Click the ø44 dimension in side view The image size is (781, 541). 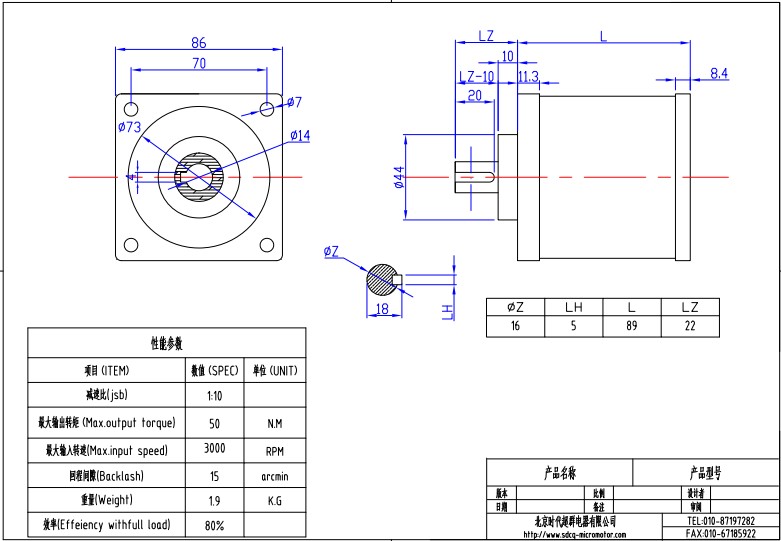point(398,177)
